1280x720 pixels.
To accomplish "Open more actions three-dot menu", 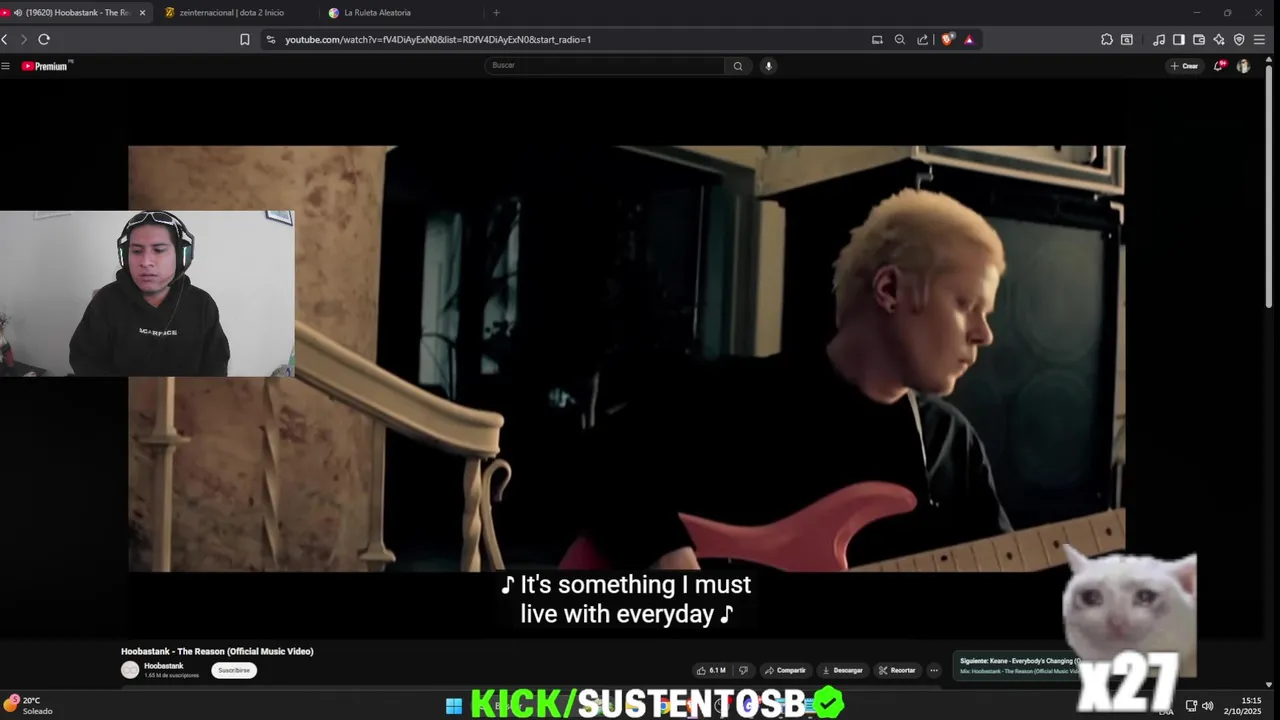I will click(934, 670).
